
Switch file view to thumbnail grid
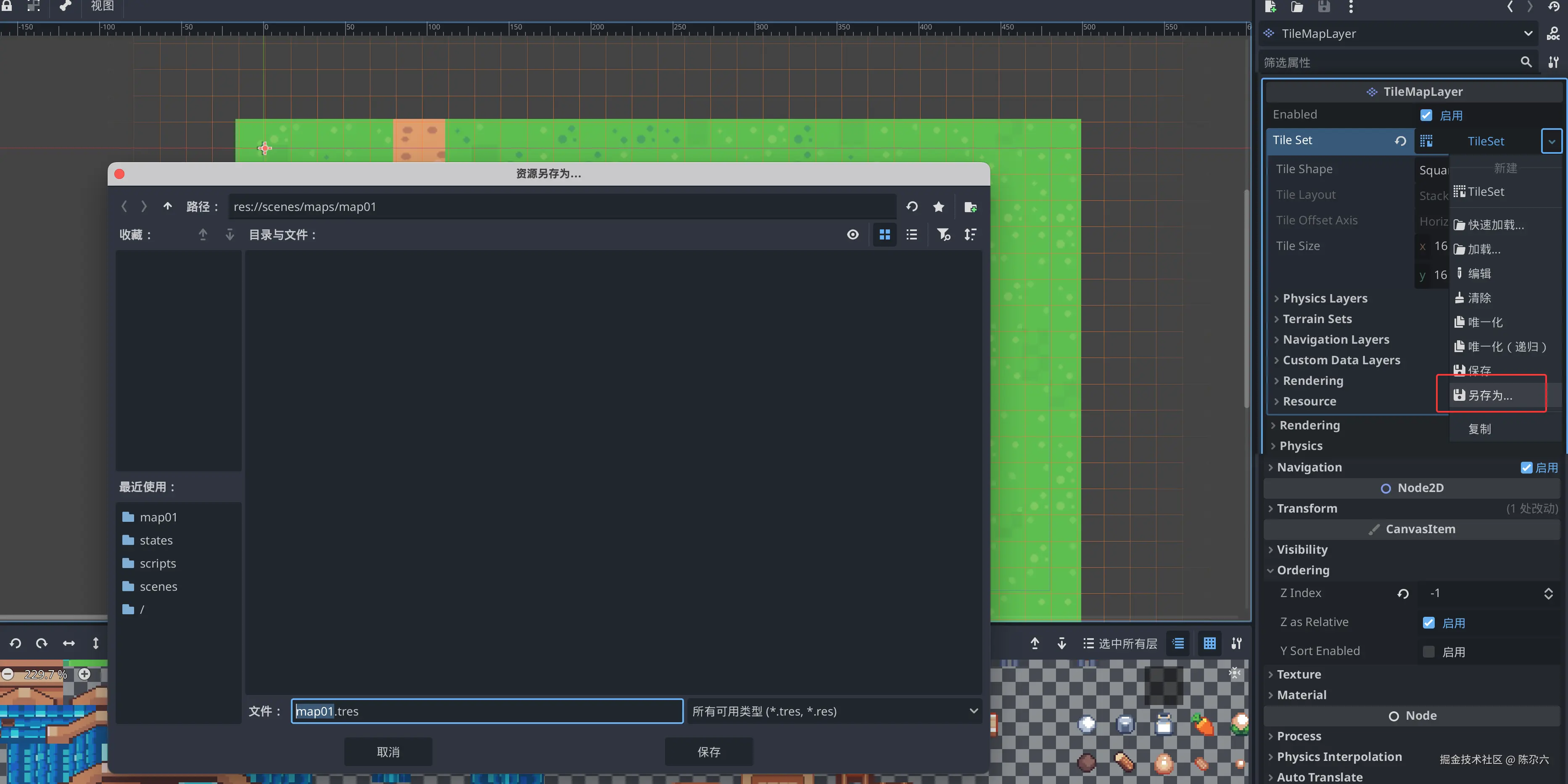click(884, 235)
